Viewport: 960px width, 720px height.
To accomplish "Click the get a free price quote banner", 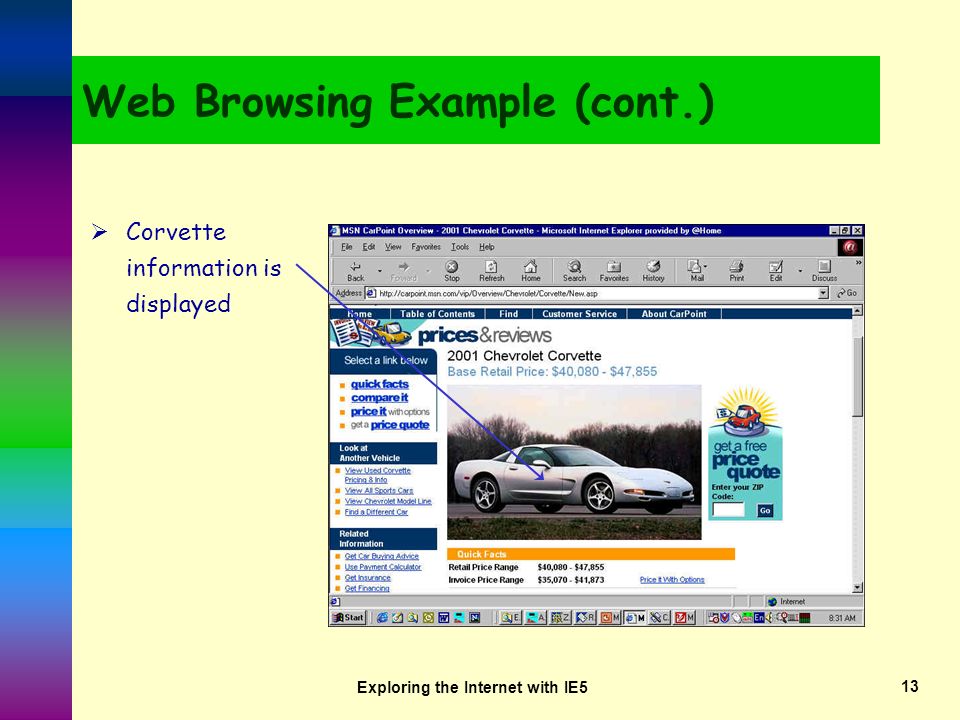I will coord(745,453).
